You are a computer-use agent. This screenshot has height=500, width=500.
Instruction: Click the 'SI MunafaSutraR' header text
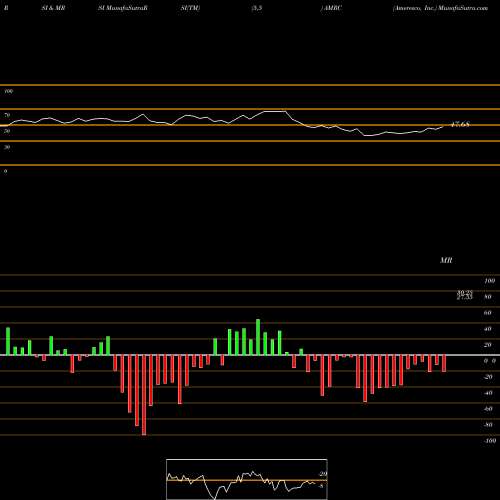click(x=123, y=8)
